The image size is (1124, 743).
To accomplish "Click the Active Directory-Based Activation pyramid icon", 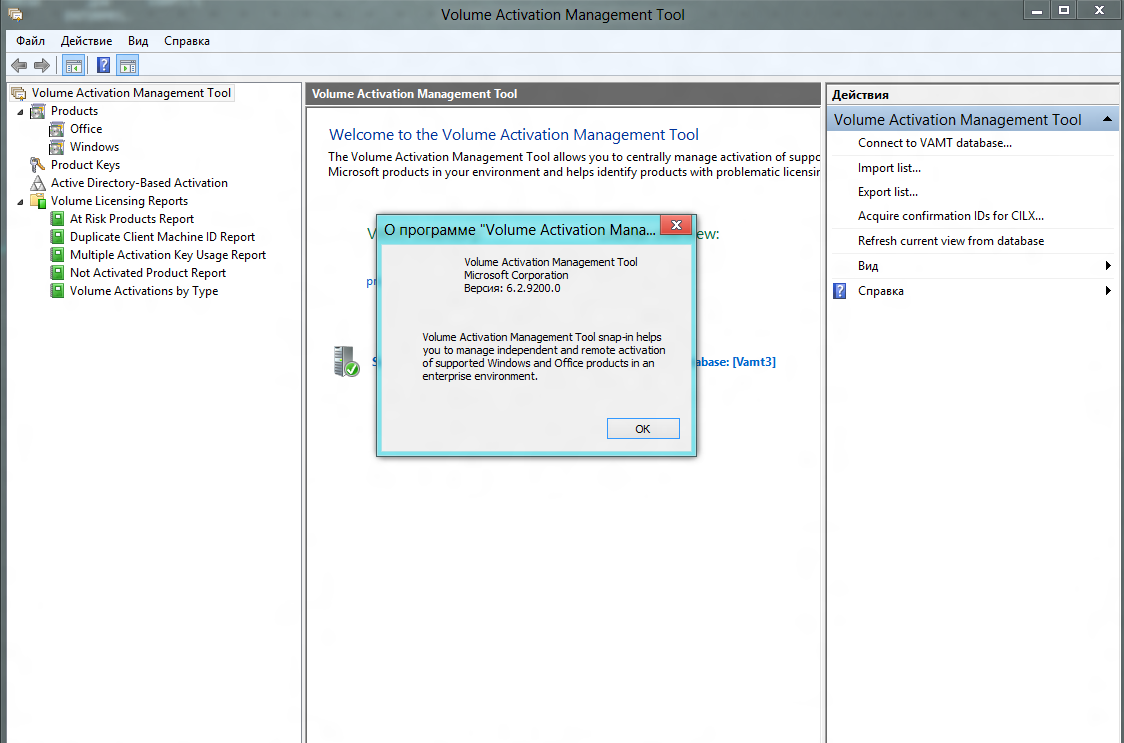I will [38, 183].
